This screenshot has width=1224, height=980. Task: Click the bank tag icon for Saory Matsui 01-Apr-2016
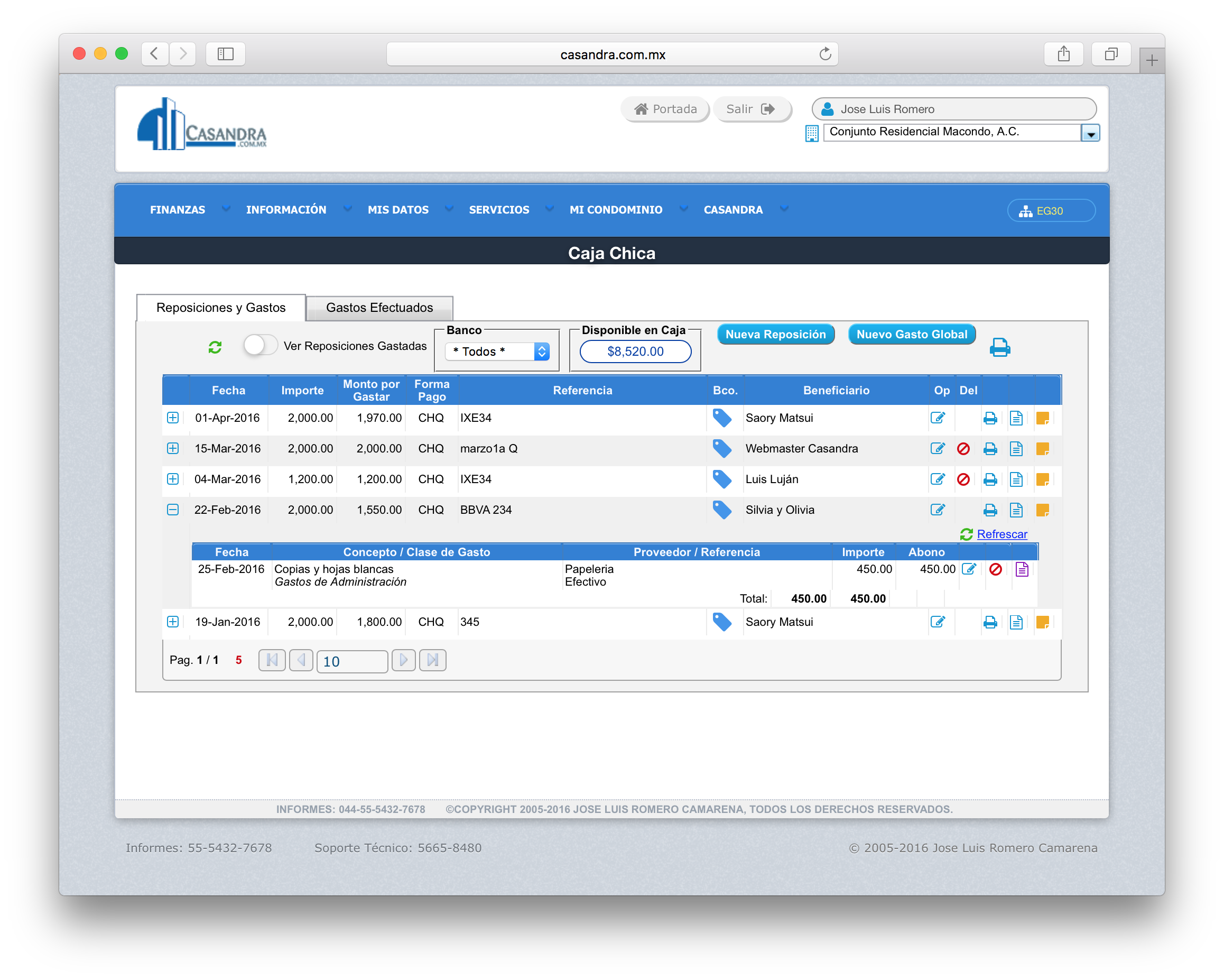pyautogui.click(x=722, y=418)
